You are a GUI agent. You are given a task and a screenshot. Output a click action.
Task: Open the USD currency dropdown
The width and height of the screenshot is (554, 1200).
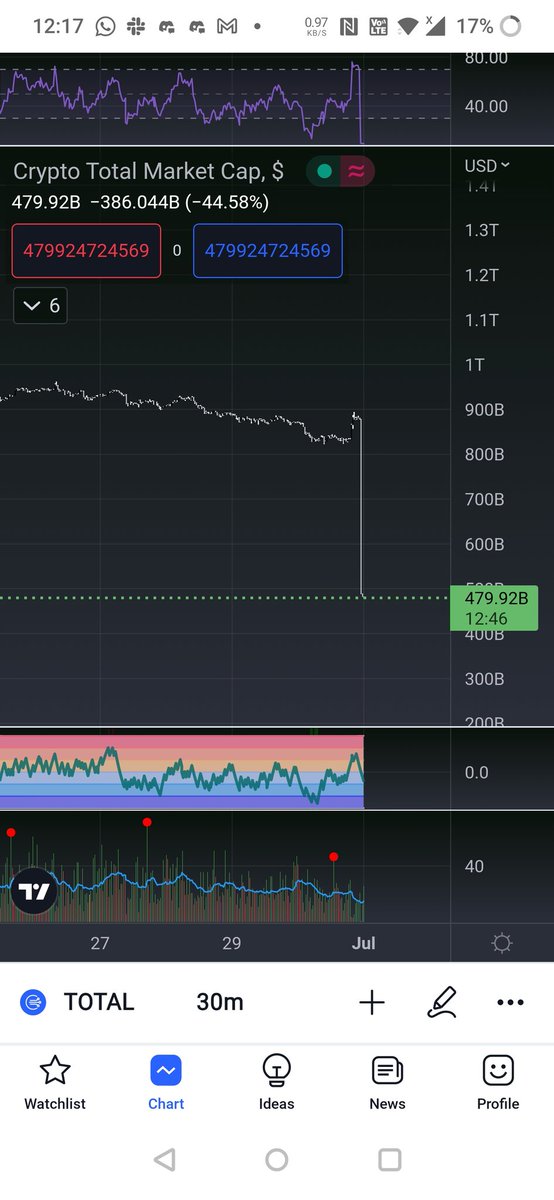[487, 165]
